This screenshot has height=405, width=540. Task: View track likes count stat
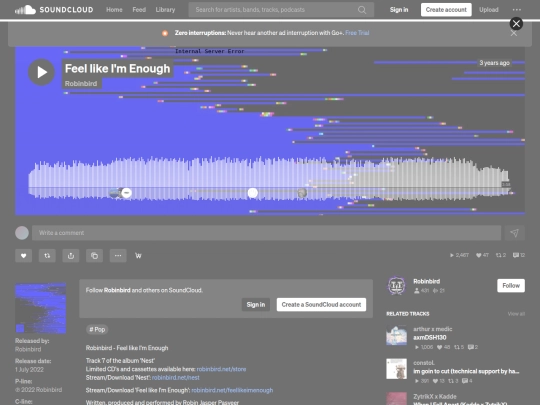tap(482, 255)
